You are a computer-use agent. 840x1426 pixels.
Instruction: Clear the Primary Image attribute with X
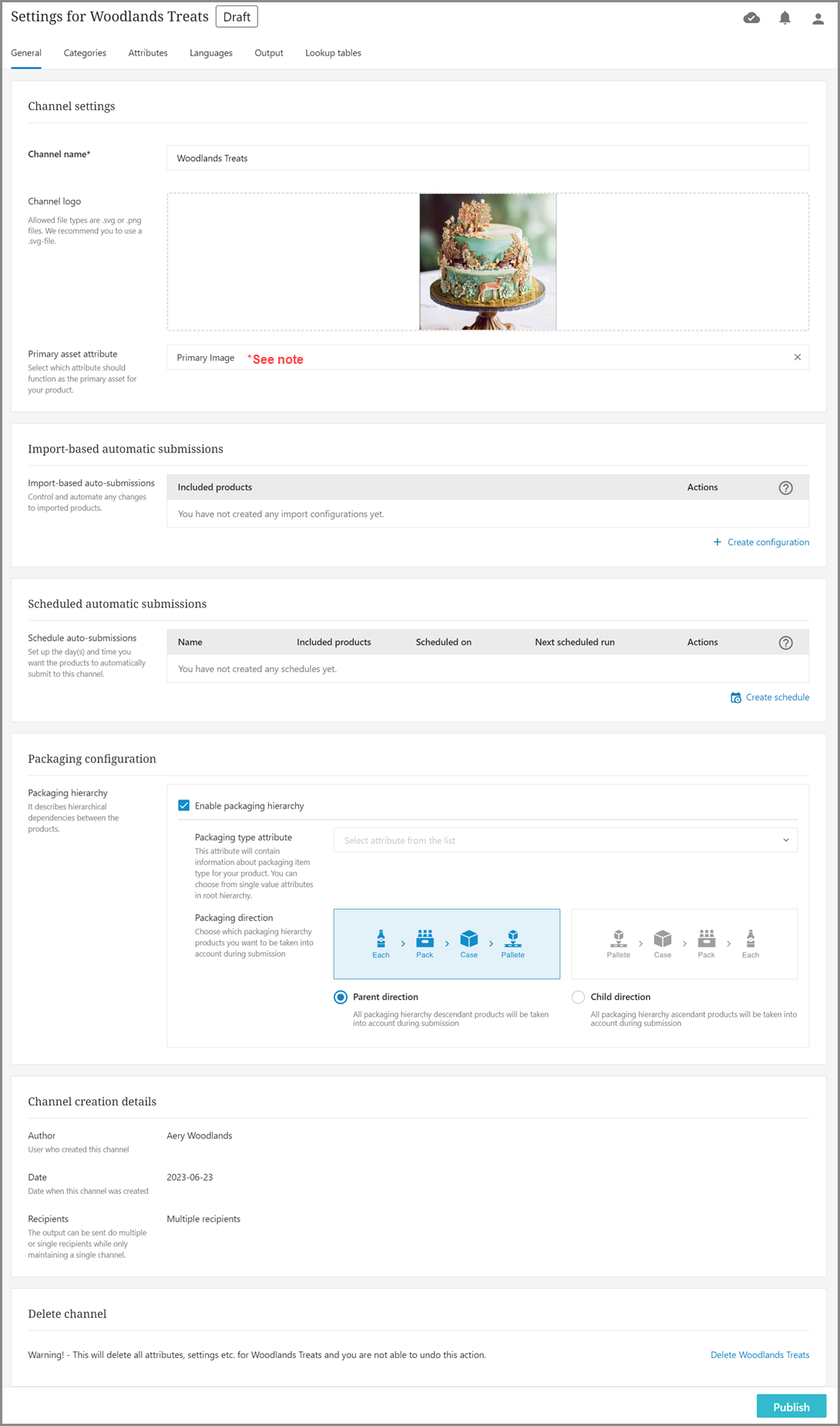pyautogui.click(x=797, y=357)
